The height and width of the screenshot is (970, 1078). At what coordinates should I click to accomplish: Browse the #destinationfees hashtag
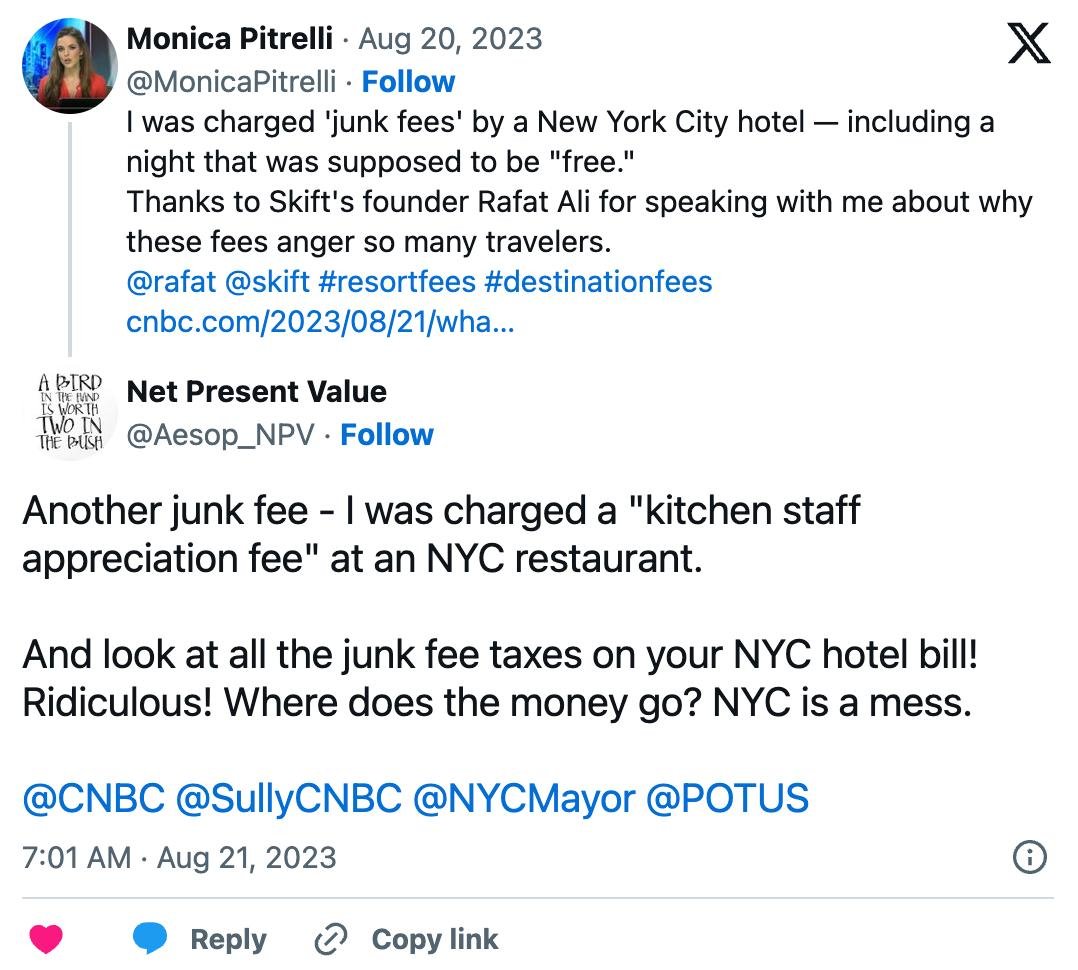point(597,282)
